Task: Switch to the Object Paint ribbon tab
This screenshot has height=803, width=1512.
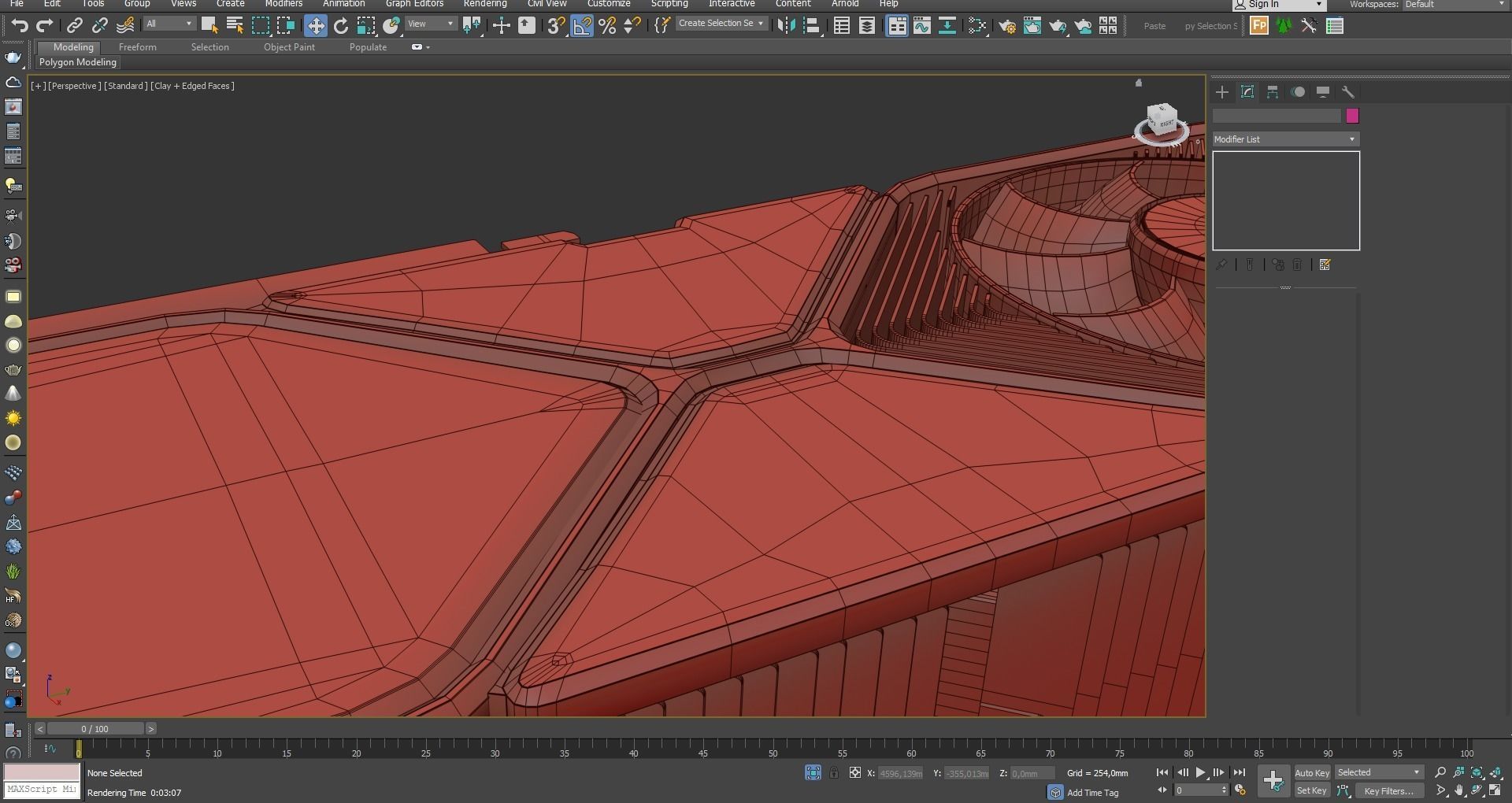Action: [x=289, y=47]
